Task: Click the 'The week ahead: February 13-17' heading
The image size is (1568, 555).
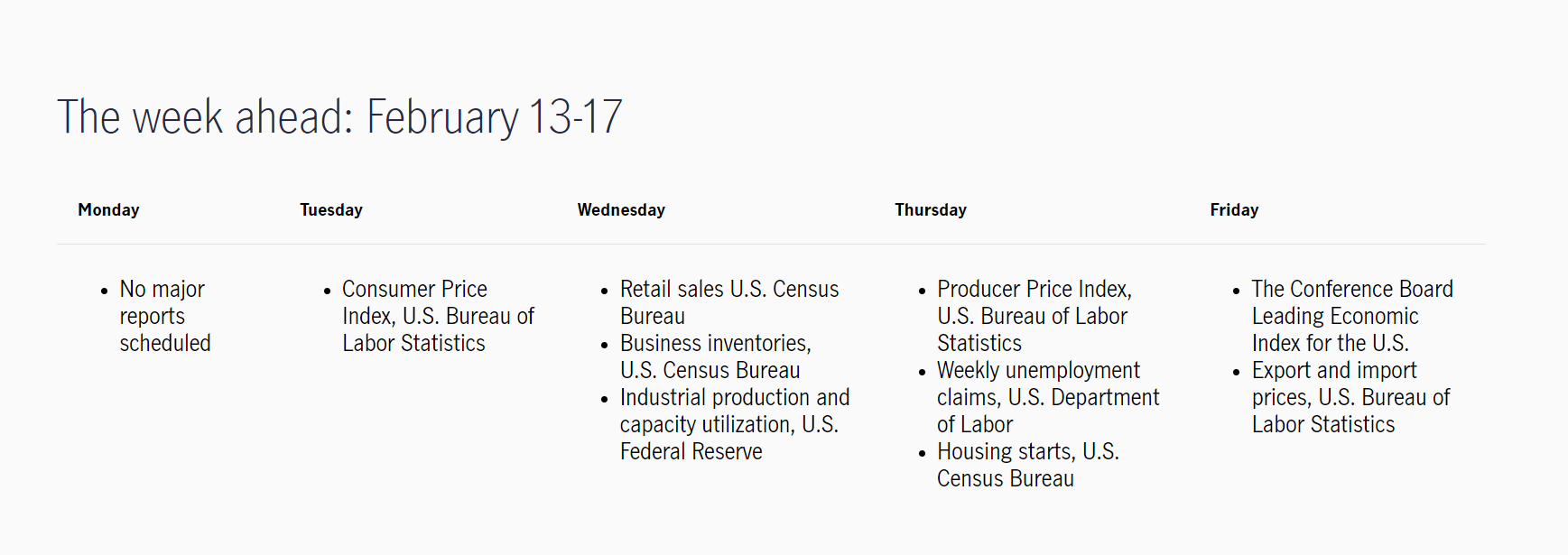Action: click(339, 117)
